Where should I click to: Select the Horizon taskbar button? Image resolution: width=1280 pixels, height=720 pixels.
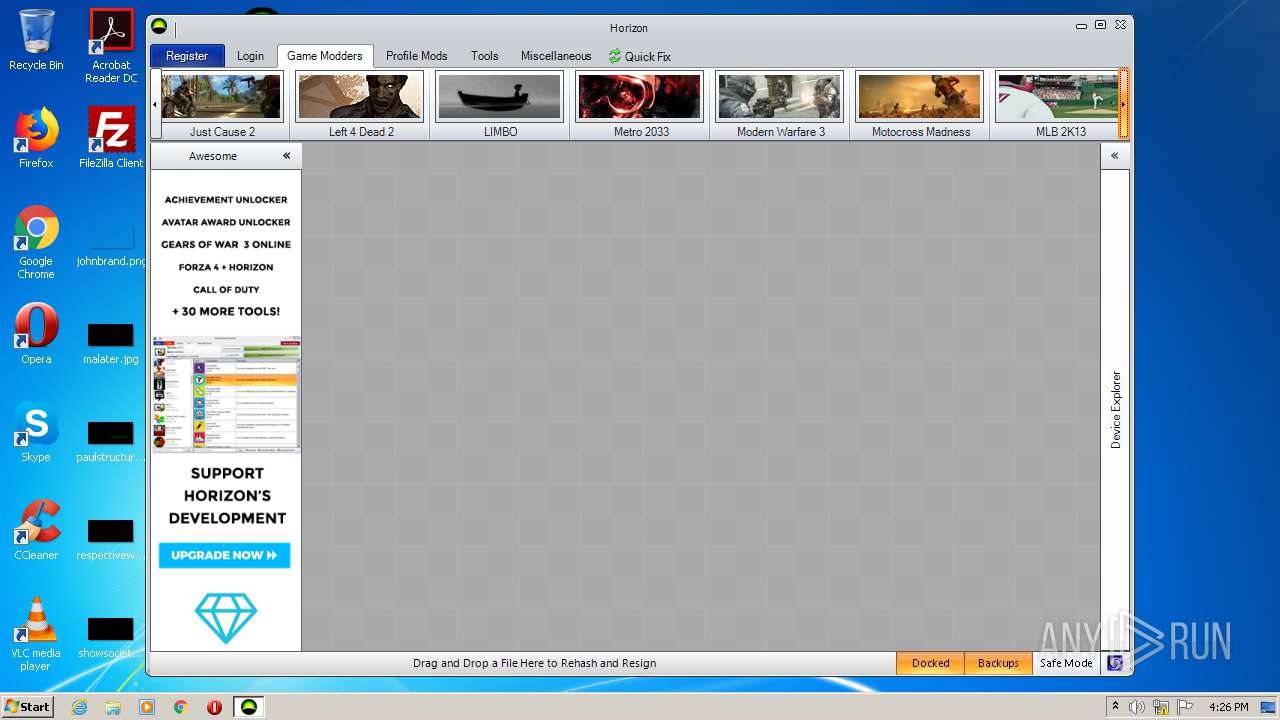pos(249,707)
